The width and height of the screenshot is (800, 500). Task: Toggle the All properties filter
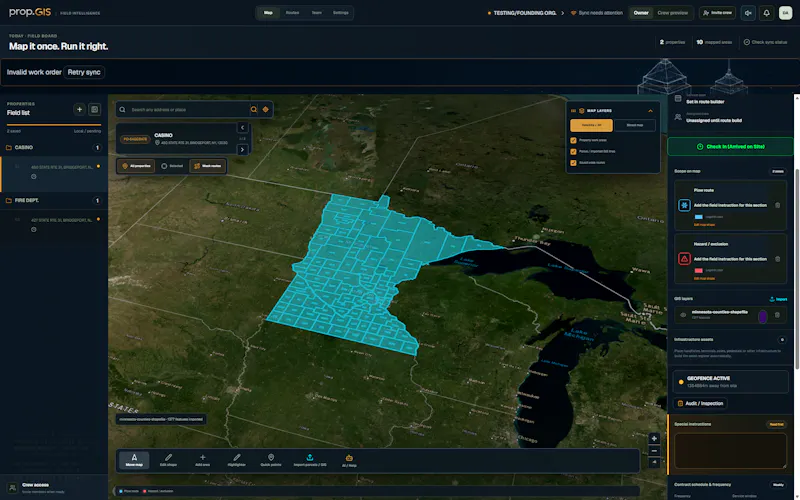point(136,166)
